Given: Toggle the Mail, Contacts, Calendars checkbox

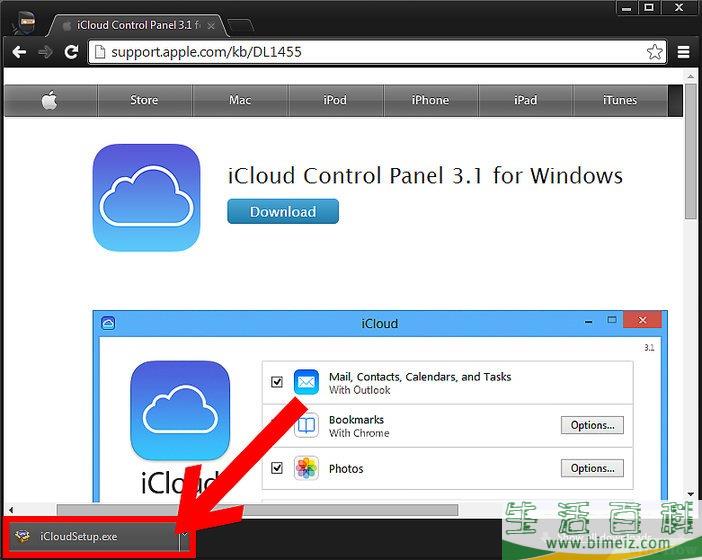Looking at the screenshot, I should click(x=277, y=382).
